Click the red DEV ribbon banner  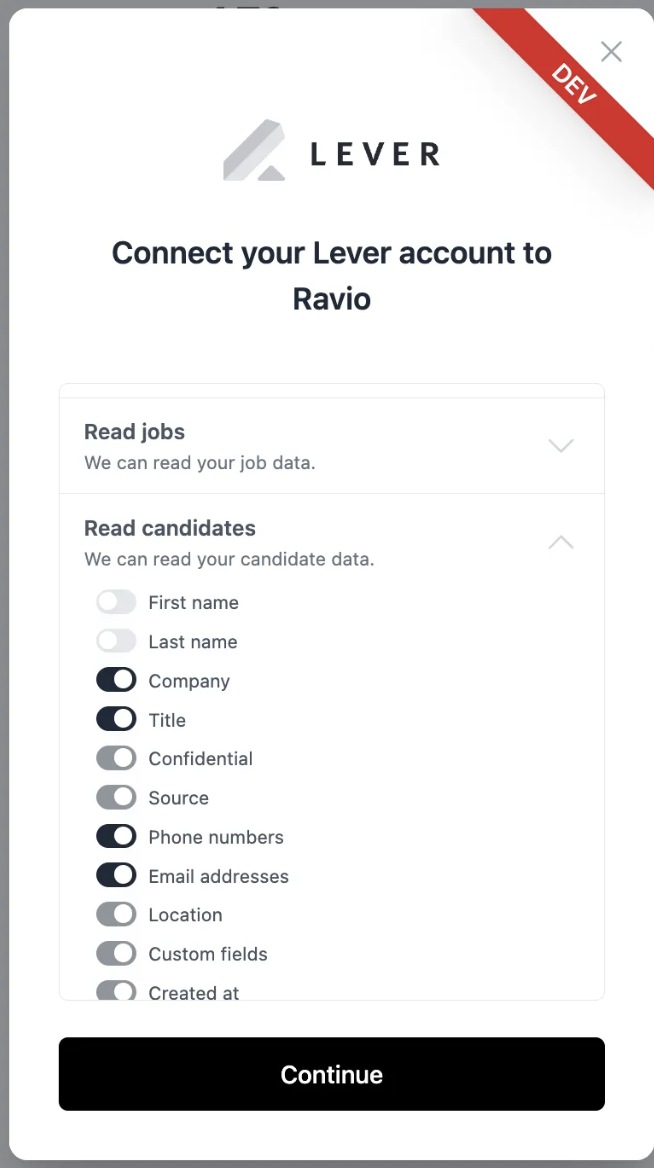coord(574,83)
